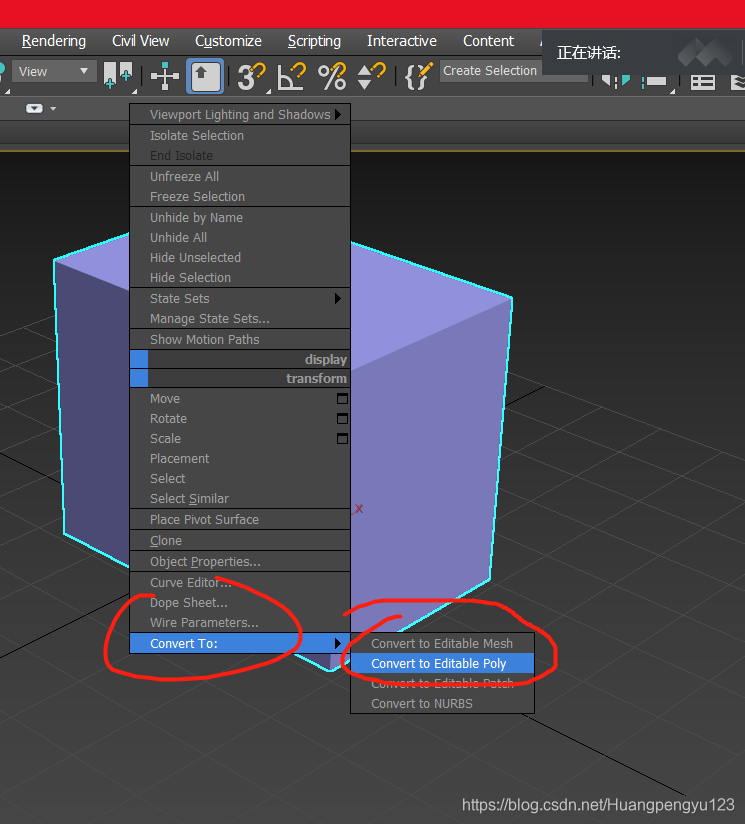Choose Convert to Editable Mesh
Image resolution: width=745 pixels, height=824 pixels.
pyautogui.click(x=442, y=644)
